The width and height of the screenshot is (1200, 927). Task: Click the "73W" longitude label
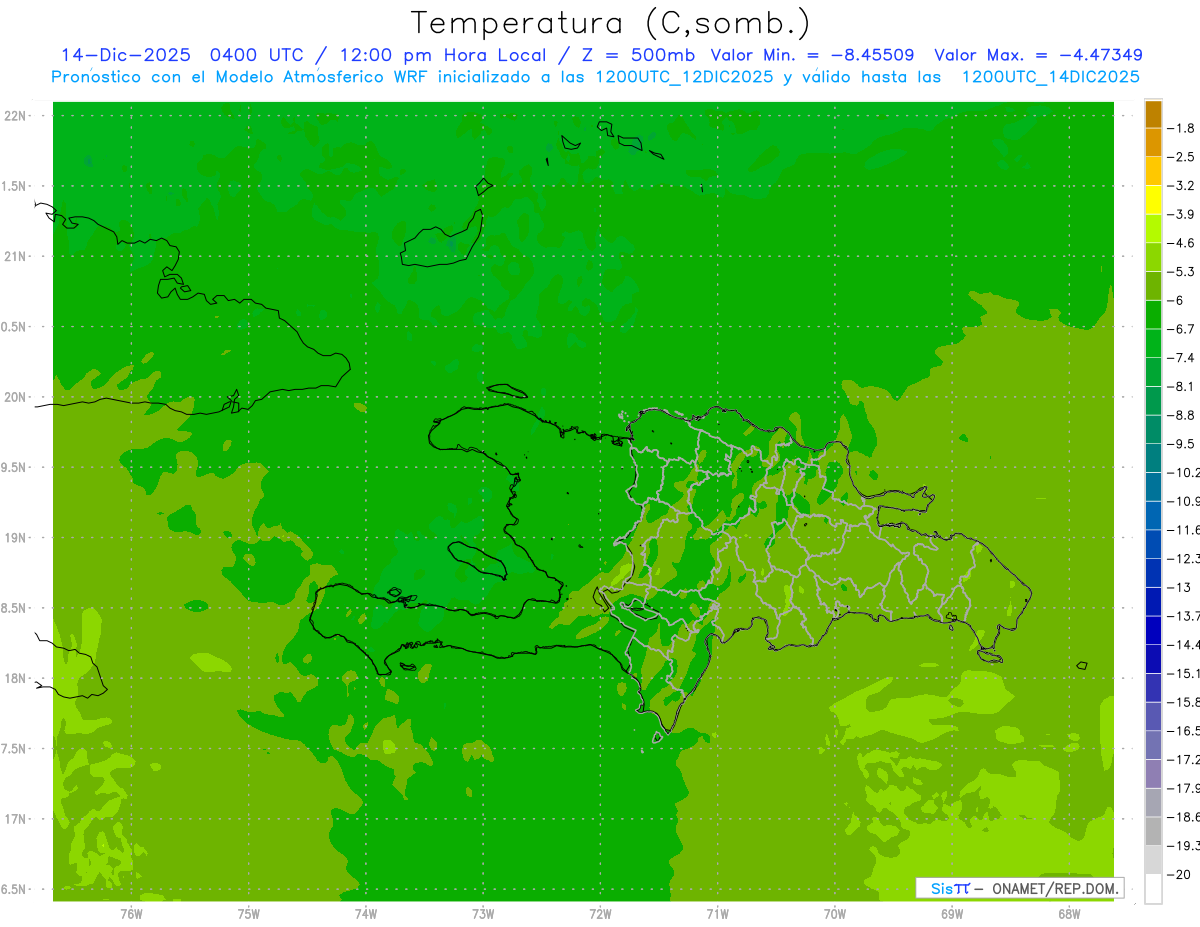click(482, 914)
